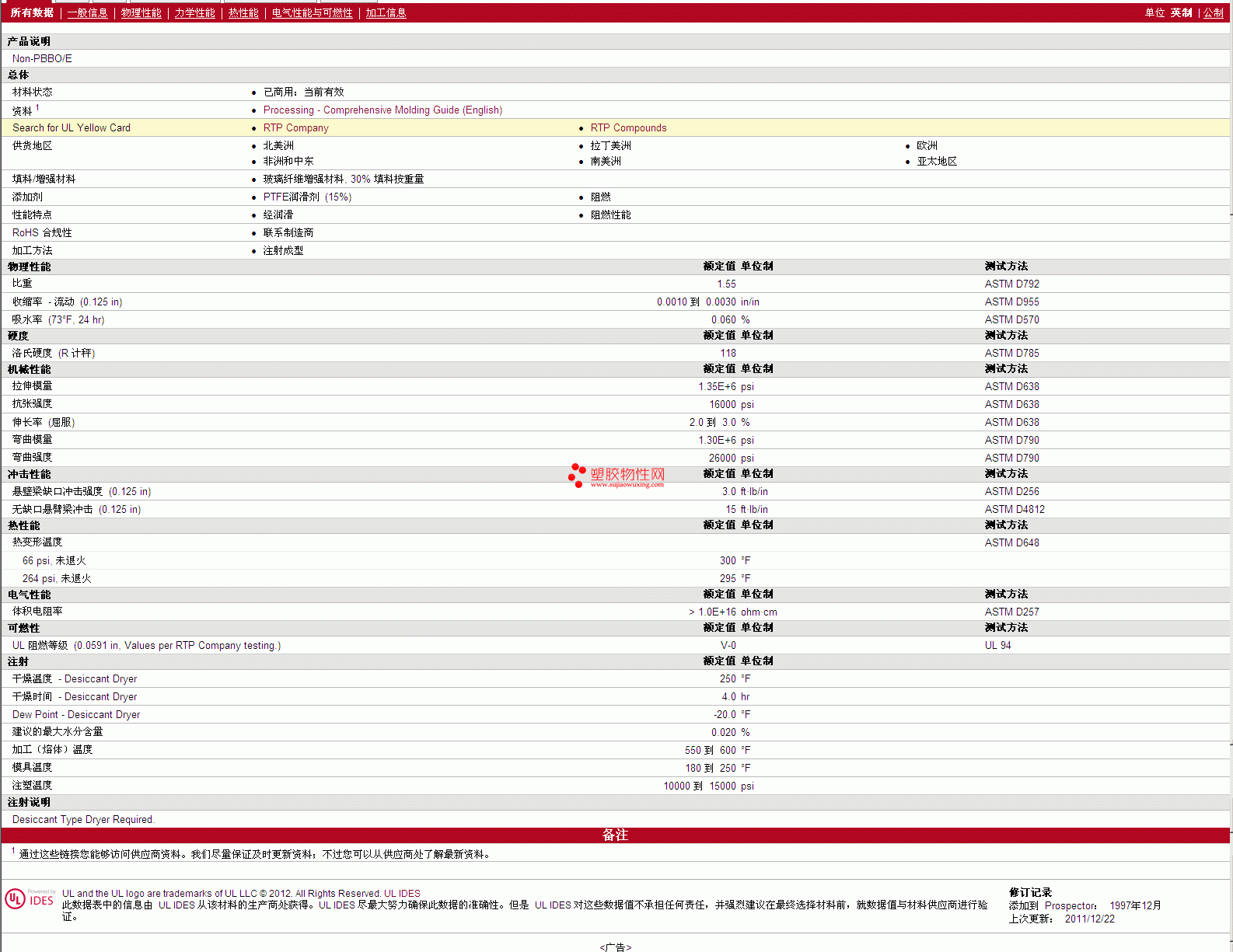
Task: Open Processing - Comprehensive Molding Guide link
Action: click(x=382, y=110)
